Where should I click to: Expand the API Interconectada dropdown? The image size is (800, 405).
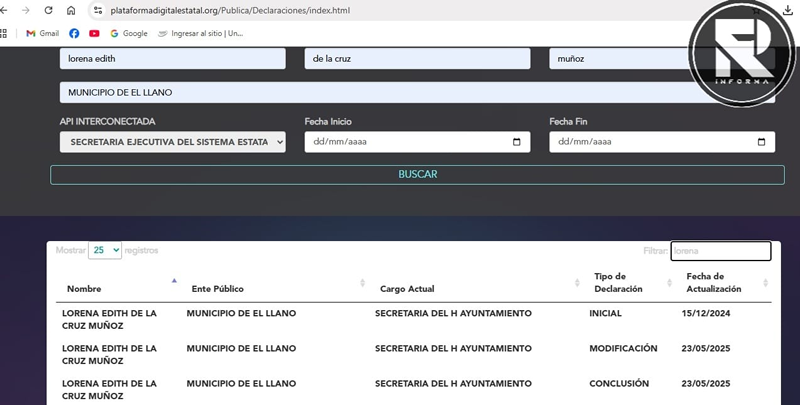click(172, 142)
